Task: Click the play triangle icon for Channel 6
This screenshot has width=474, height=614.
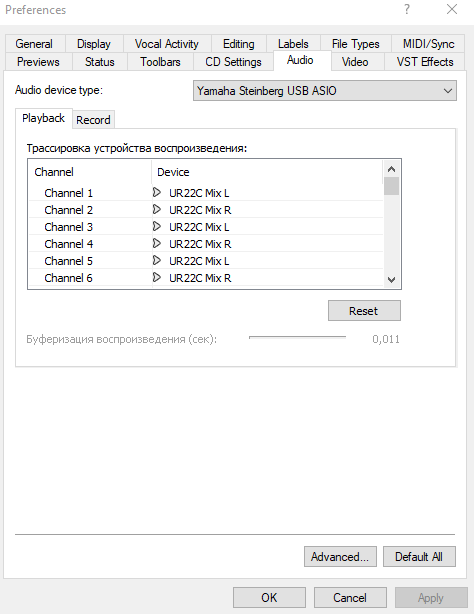Action: point(157,278)
